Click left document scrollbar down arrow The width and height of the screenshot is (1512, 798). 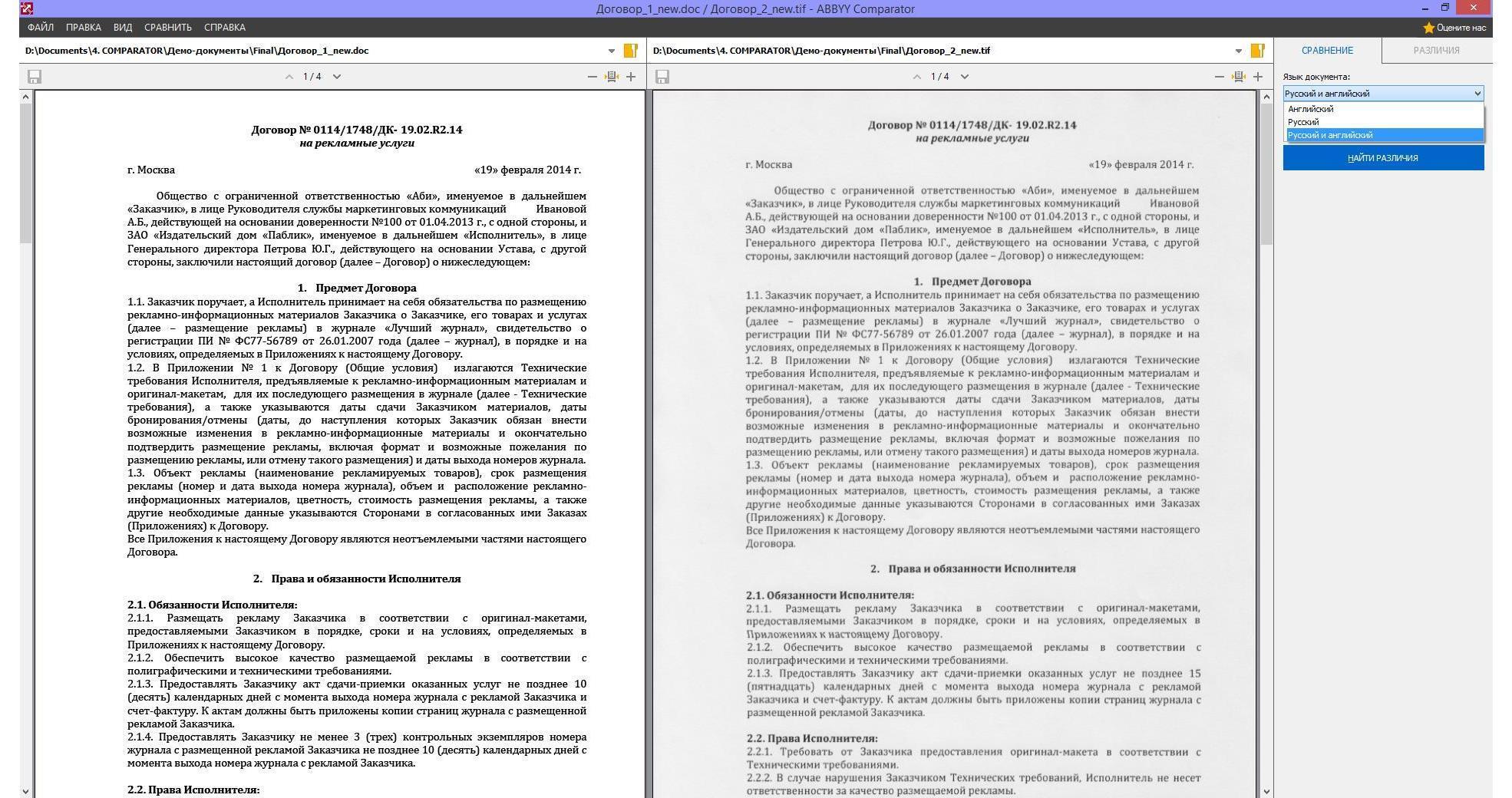pyautogui.click(x=25, y=791)
